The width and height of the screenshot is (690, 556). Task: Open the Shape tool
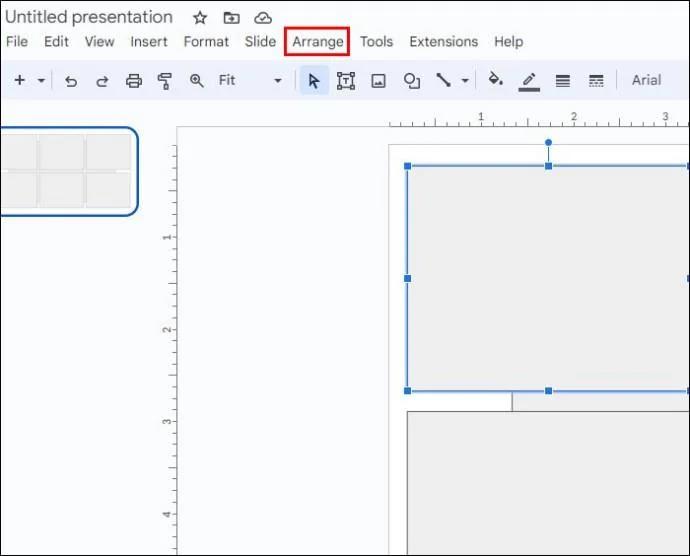point(411,81)
